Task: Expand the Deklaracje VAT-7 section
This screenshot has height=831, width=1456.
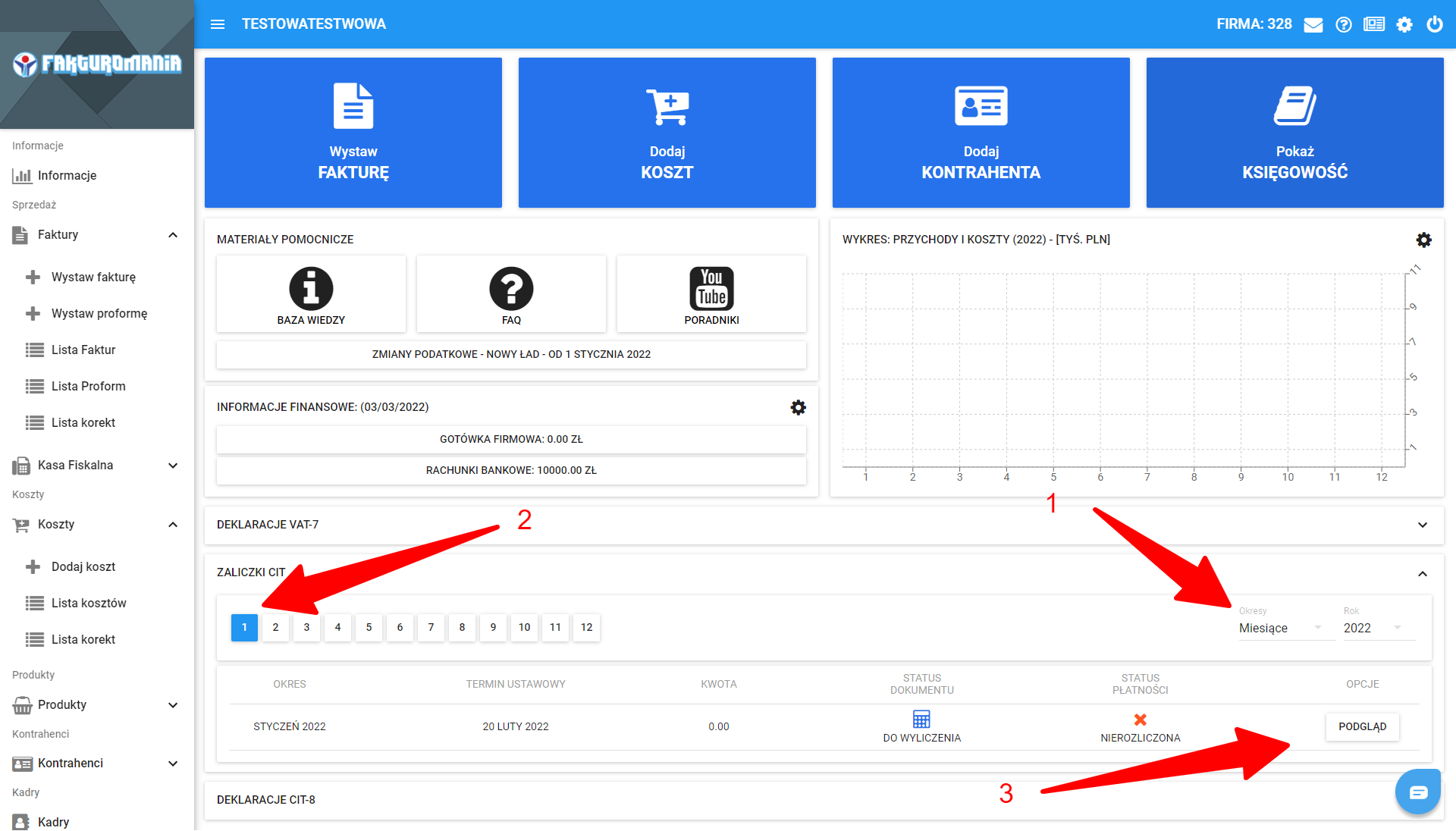Action: (1423, 525)
